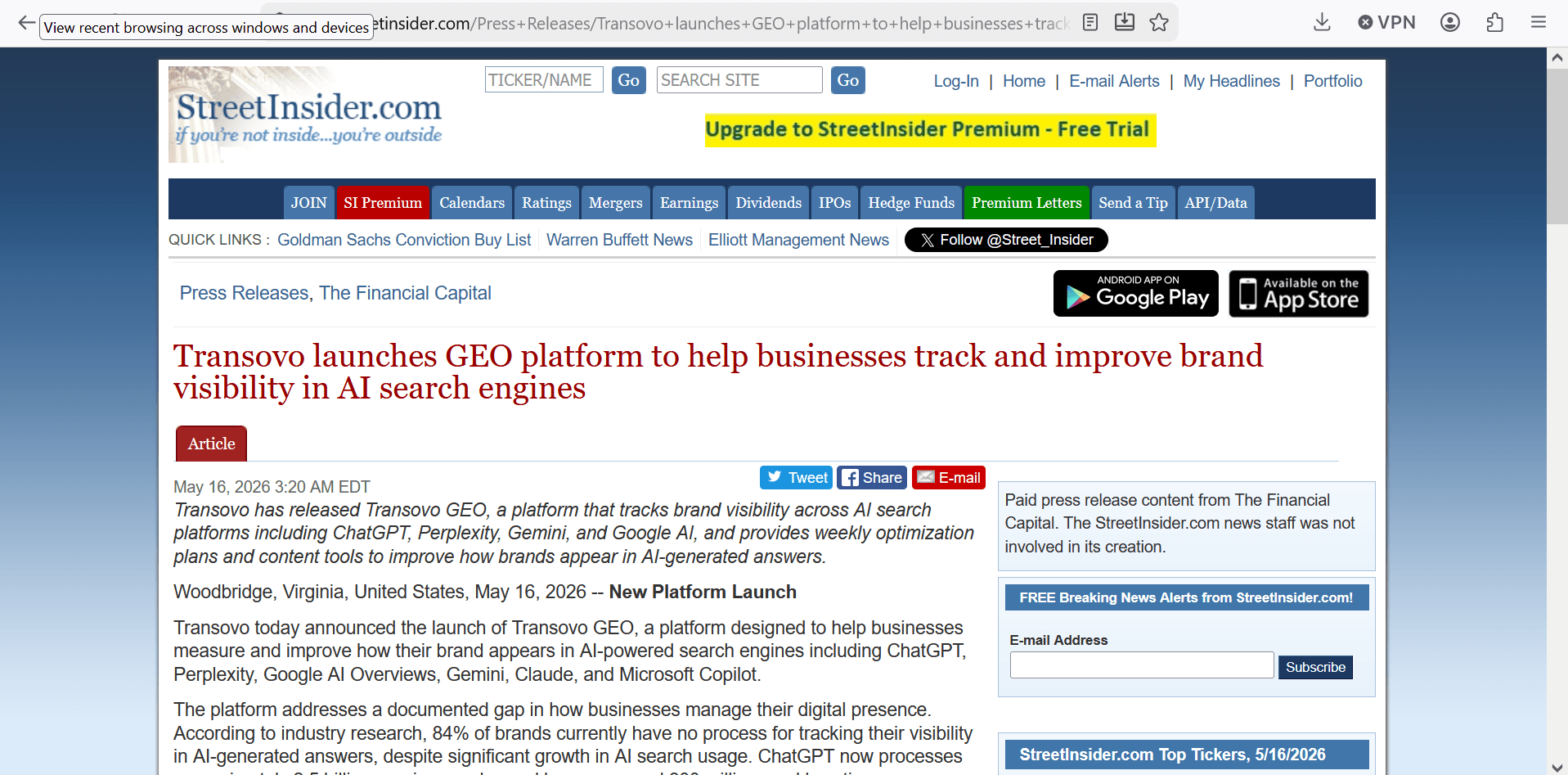Open the extensions puzzle icon
1568x775 pixels.
(1494, 22)
